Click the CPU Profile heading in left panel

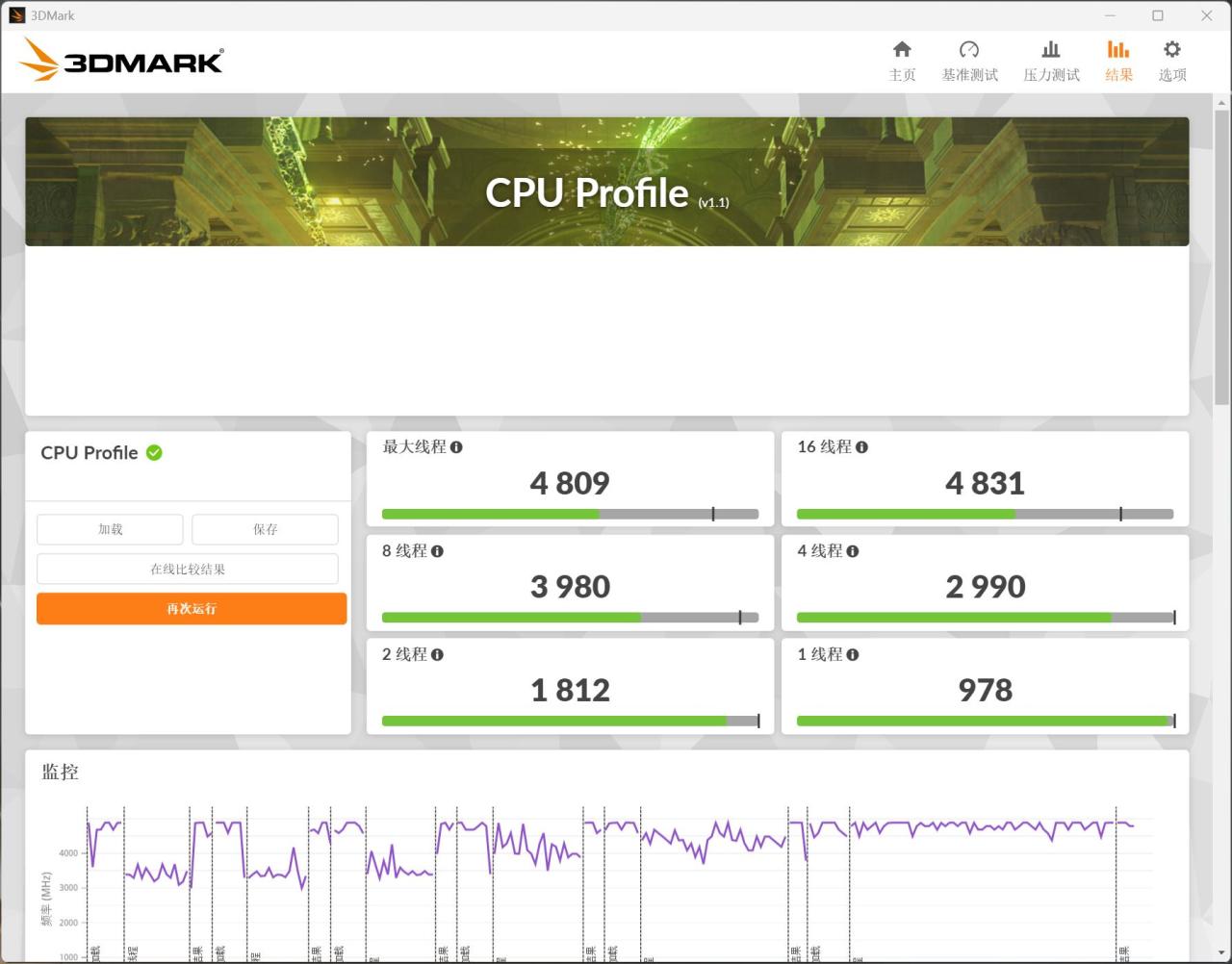click(90, 453)
